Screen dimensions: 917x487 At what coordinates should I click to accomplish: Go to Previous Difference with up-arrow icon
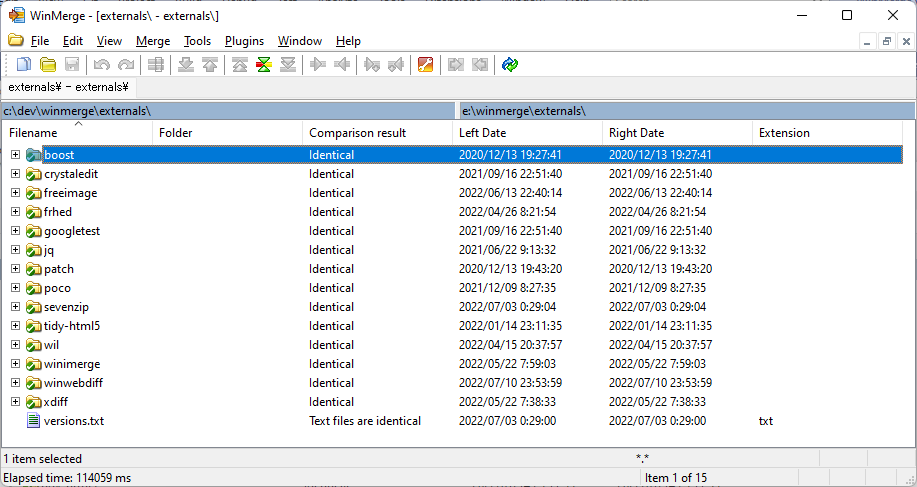tap(210, 64)
